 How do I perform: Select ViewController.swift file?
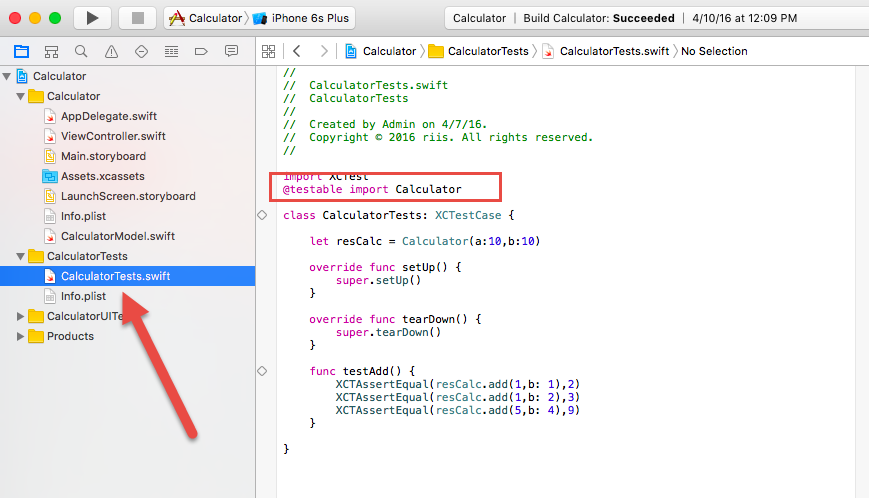coord(113,136)
